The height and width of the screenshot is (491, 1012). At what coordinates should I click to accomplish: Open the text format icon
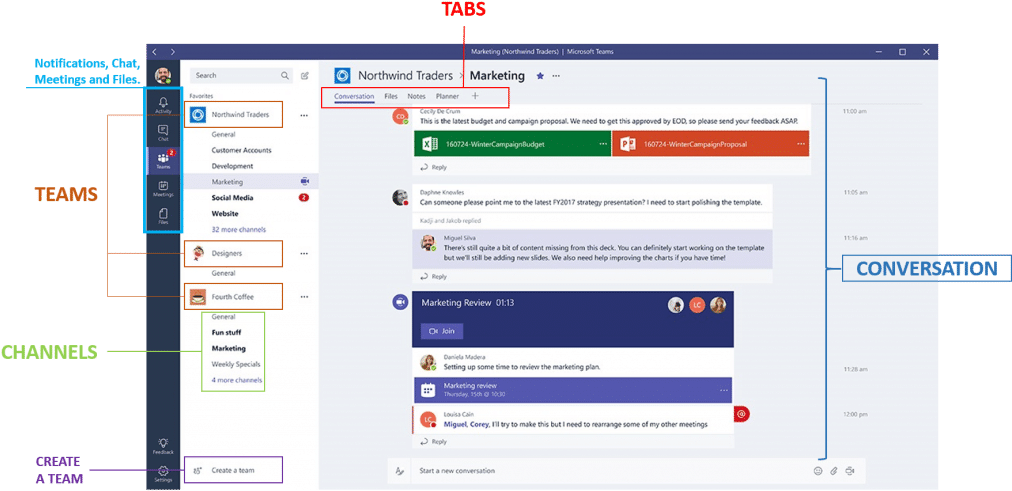coord(400,471)
